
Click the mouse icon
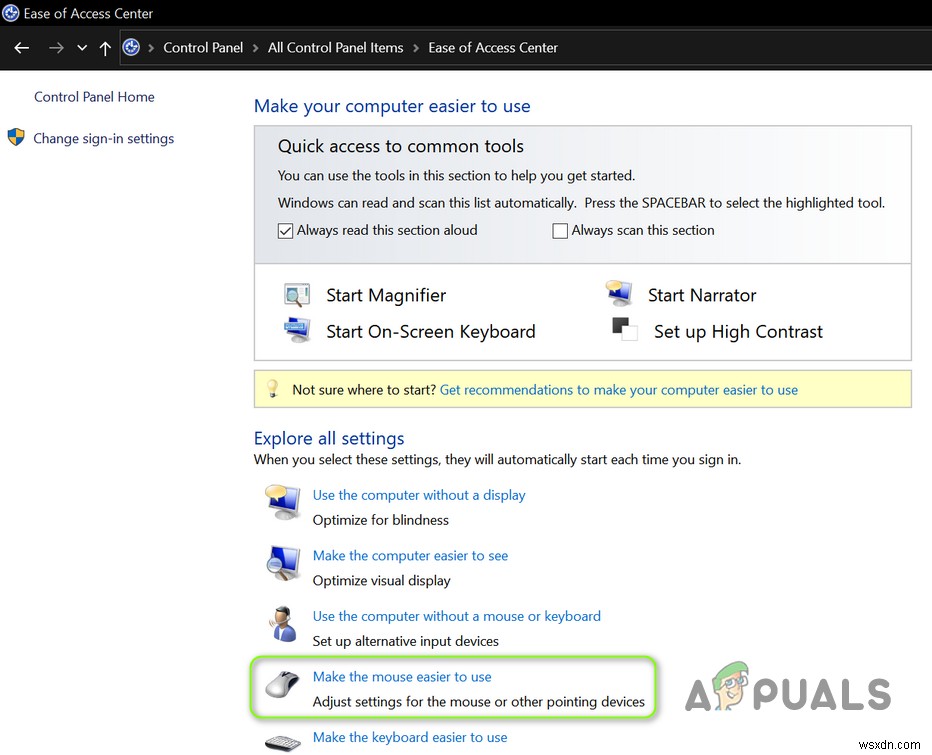tap(282, 684)
